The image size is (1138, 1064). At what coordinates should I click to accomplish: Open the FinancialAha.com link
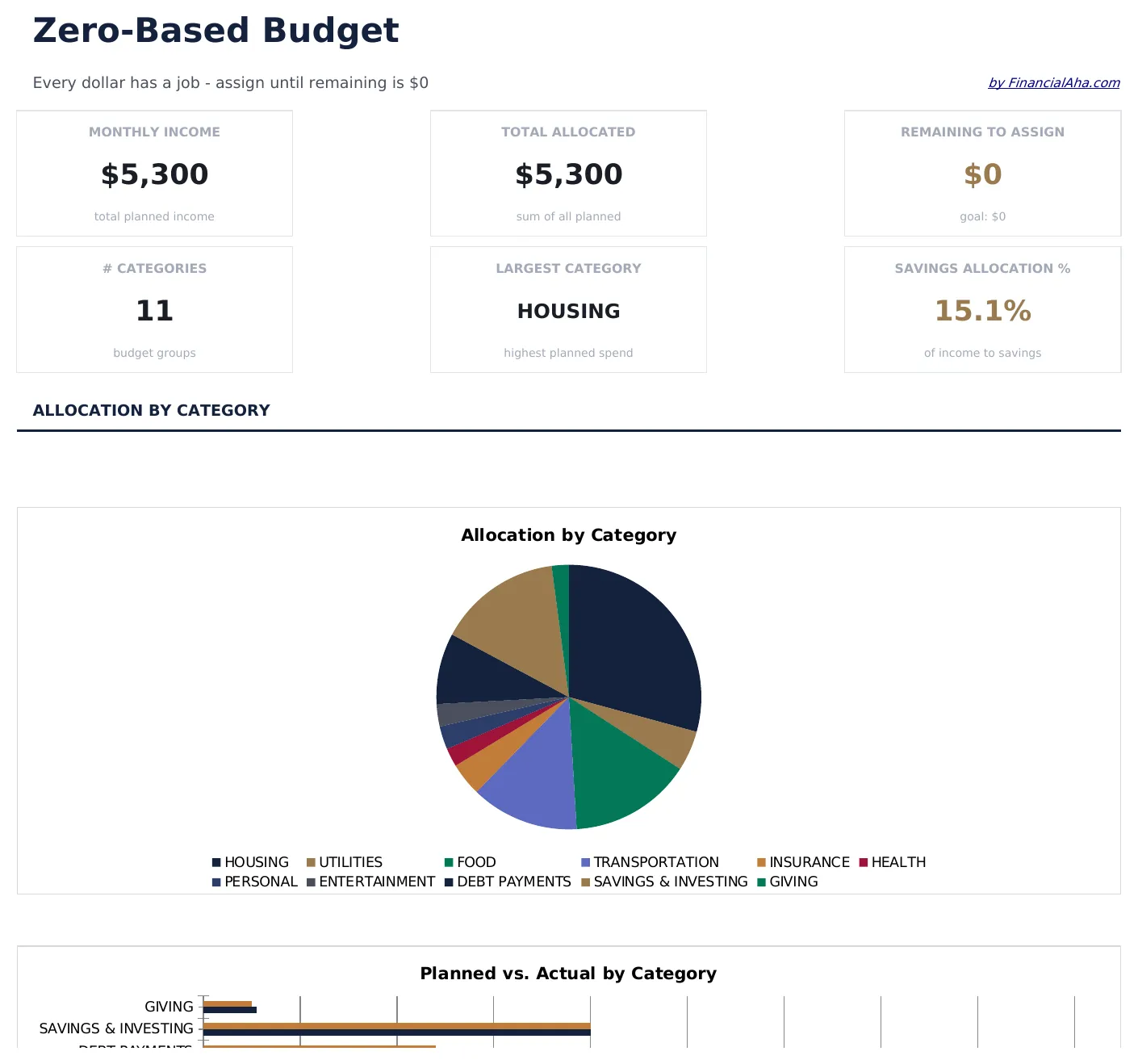(x=1054, y=82)
